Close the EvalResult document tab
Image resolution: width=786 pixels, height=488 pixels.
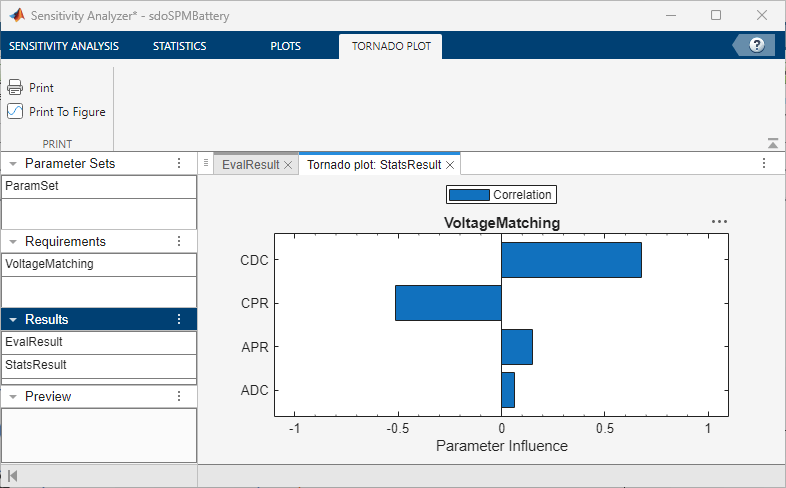288,165
